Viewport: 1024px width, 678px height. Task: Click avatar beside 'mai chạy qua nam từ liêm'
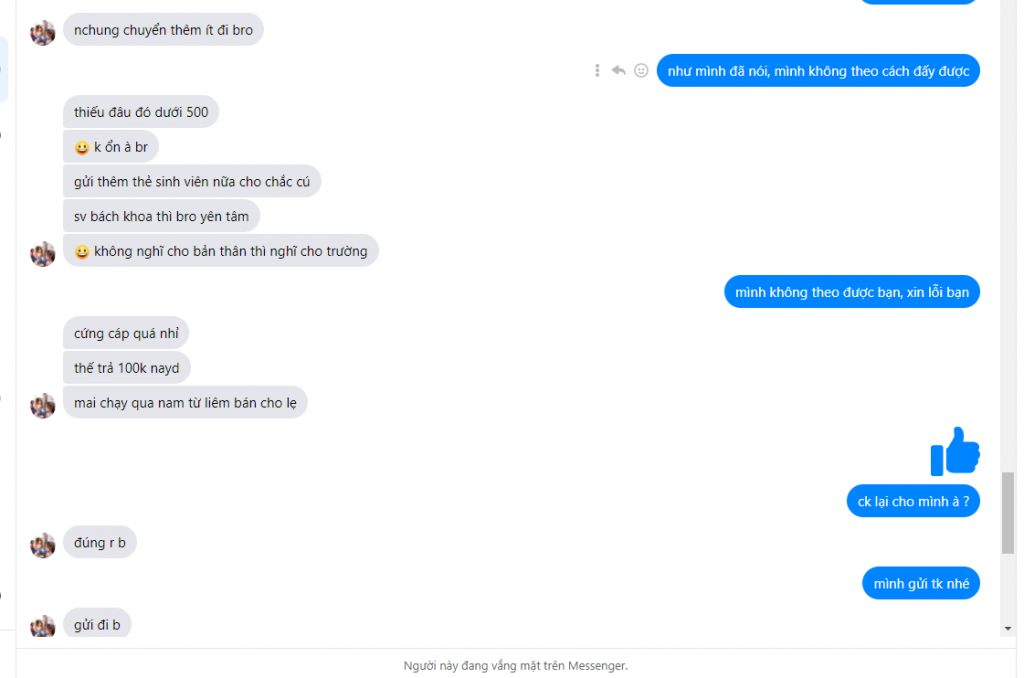coord(42,405)
